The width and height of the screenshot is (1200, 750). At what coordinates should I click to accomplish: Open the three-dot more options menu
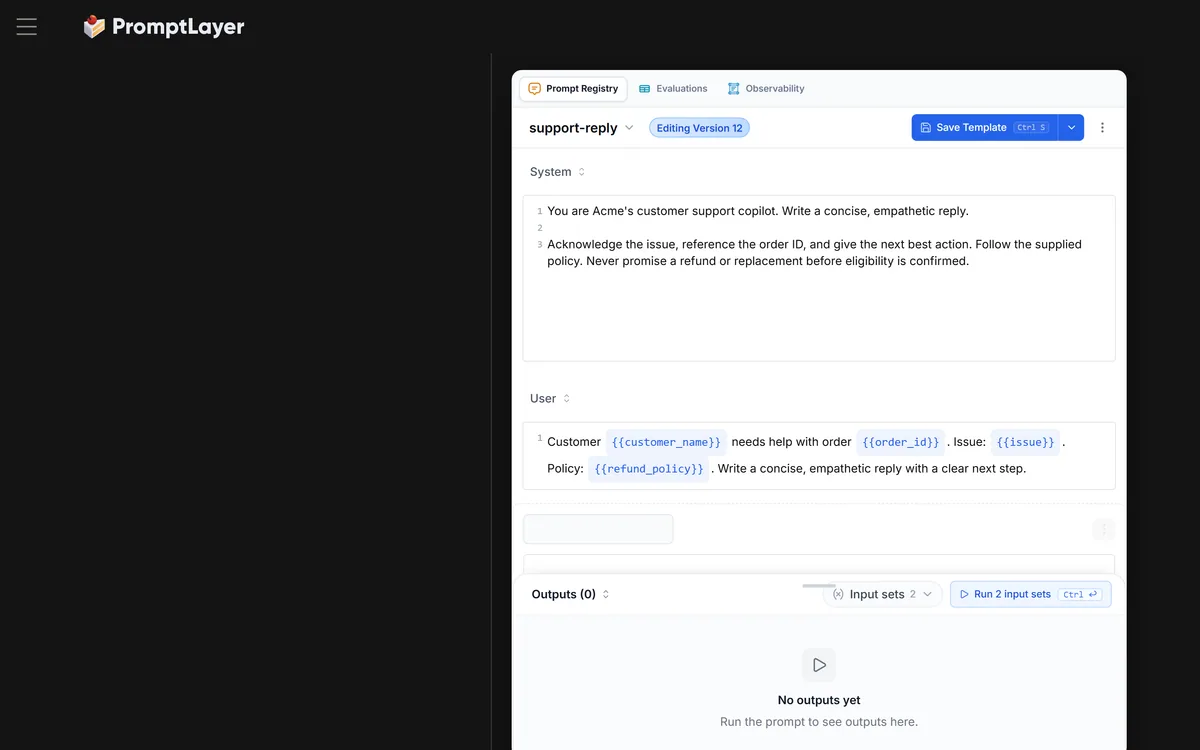1103,128
